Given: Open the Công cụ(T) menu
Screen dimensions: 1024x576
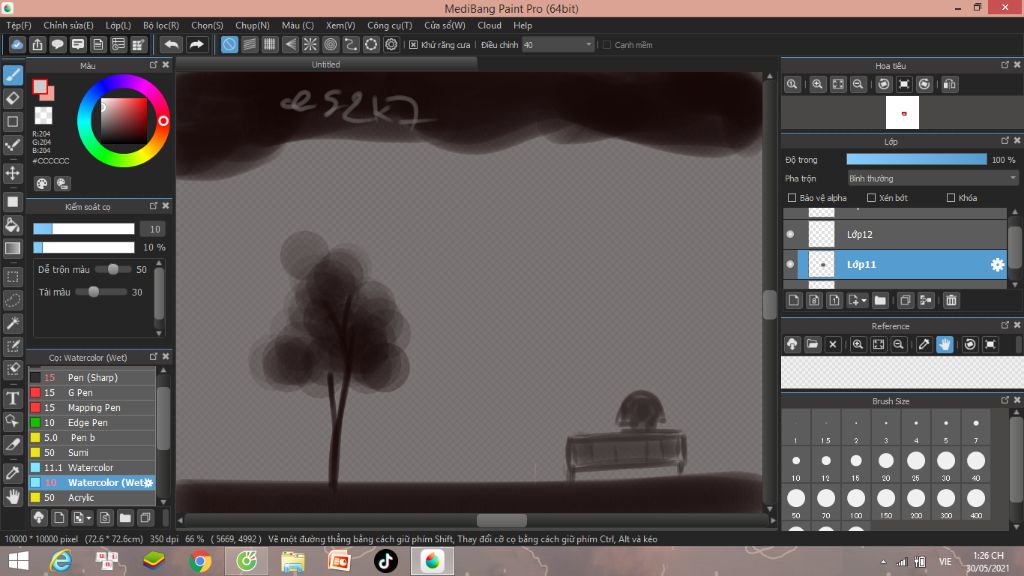Looking at the screenshot, I should [389, 25].
